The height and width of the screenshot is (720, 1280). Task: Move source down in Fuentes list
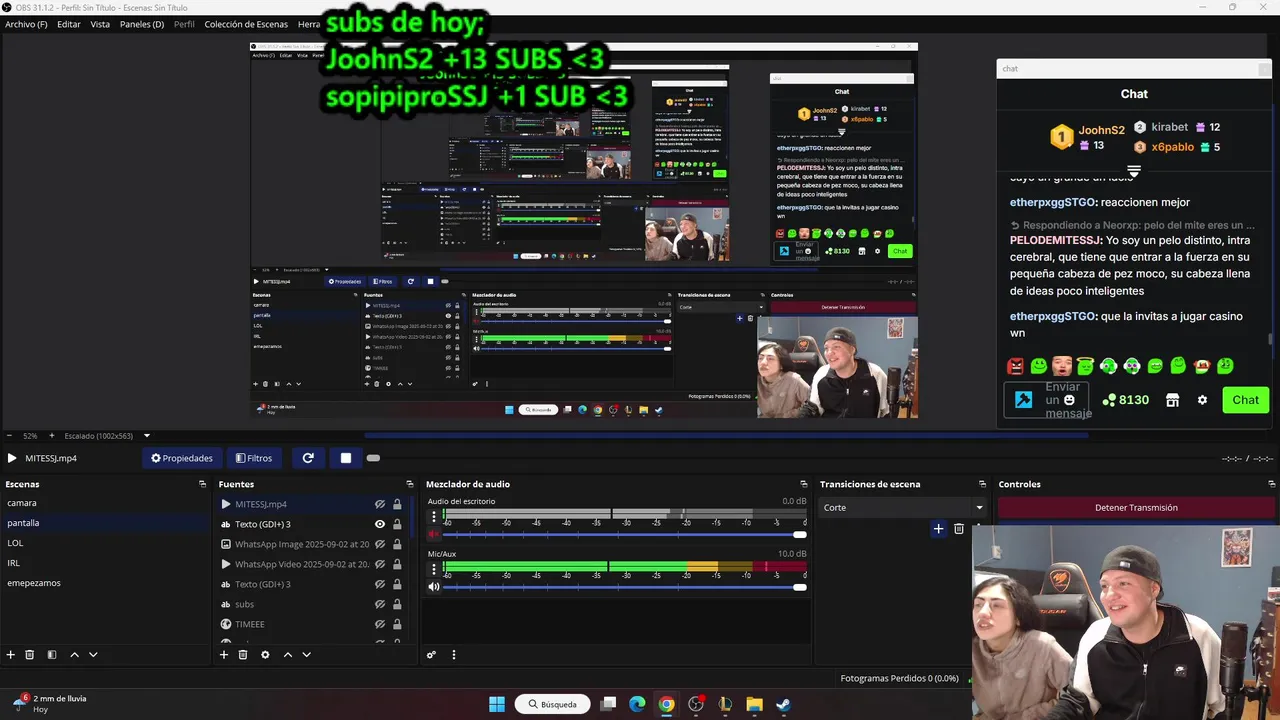306,655
